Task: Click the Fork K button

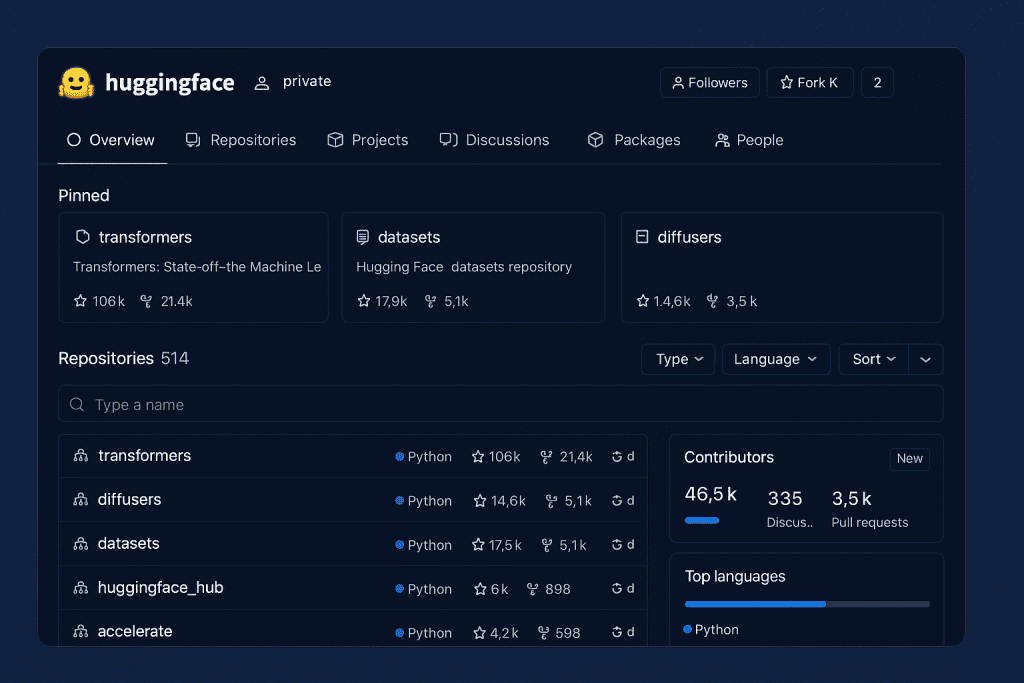Action: 810,83
